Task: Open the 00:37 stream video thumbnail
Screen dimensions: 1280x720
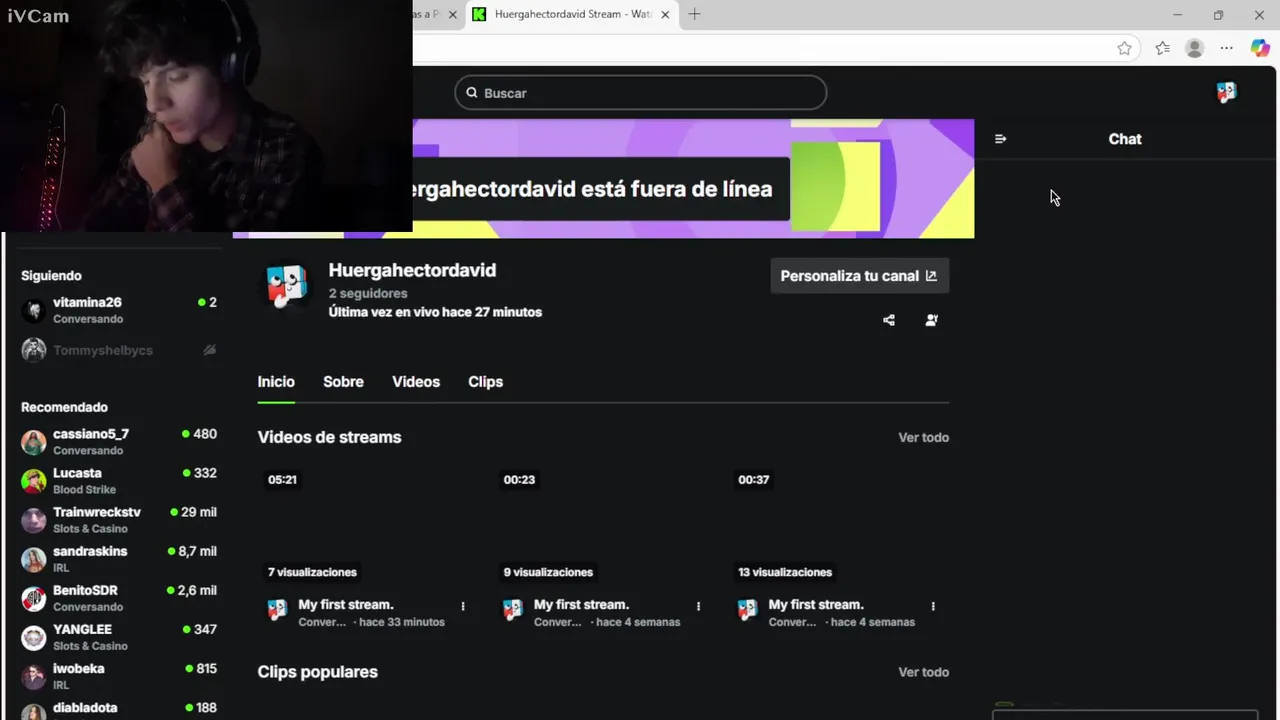Action: tap(836, 525)
